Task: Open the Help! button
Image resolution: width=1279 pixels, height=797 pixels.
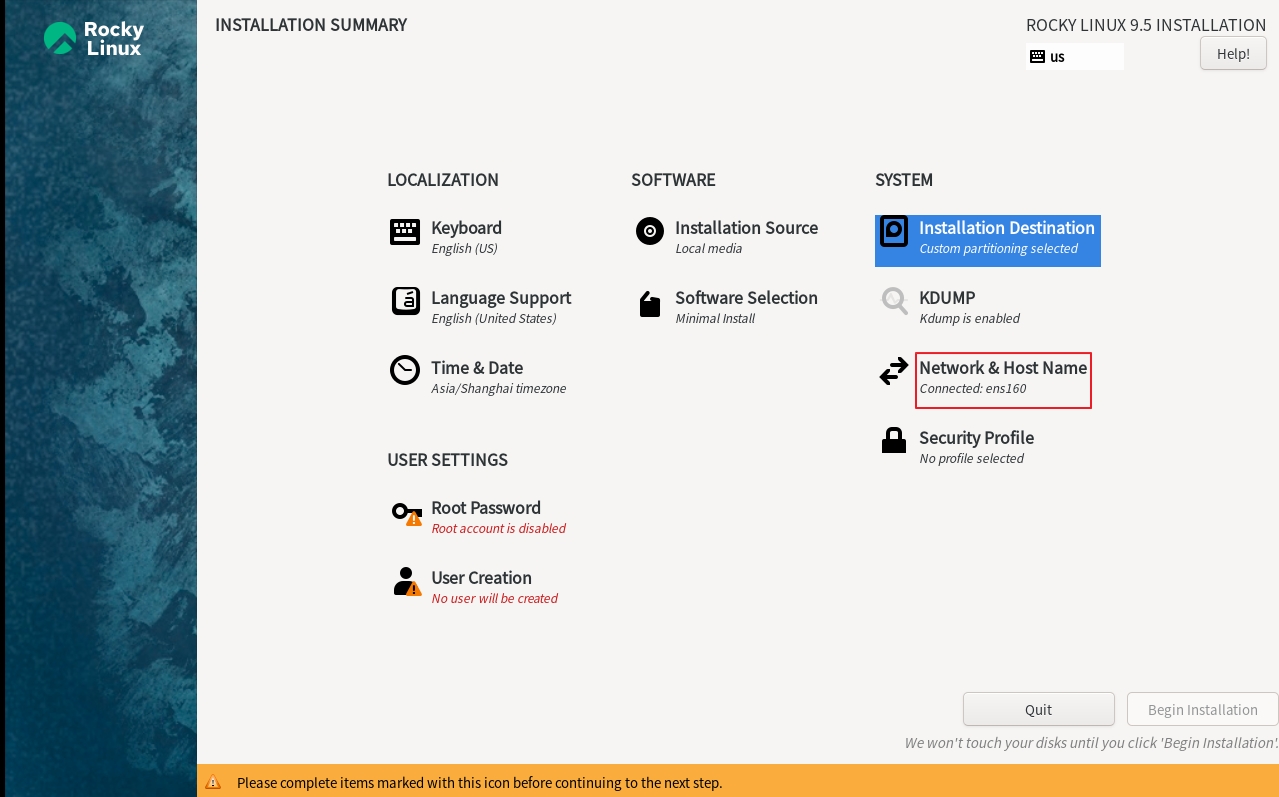Action: (1233, 53)
